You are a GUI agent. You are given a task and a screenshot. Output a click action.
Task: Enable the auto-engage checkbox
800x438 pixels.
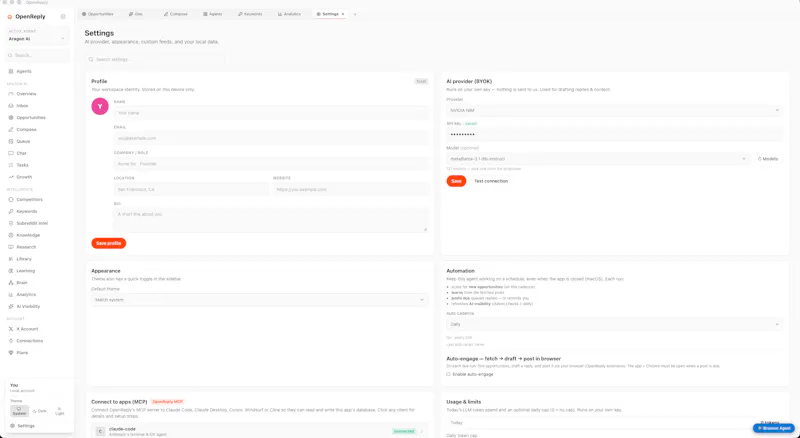(448, 374)
